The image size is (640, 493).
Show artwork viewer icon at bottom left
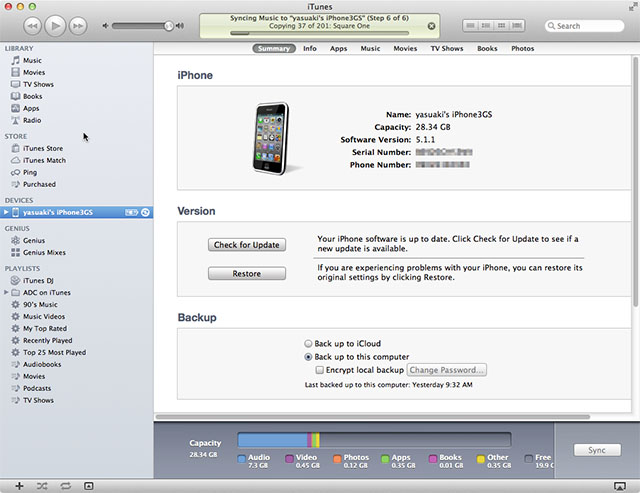(89, 485)
